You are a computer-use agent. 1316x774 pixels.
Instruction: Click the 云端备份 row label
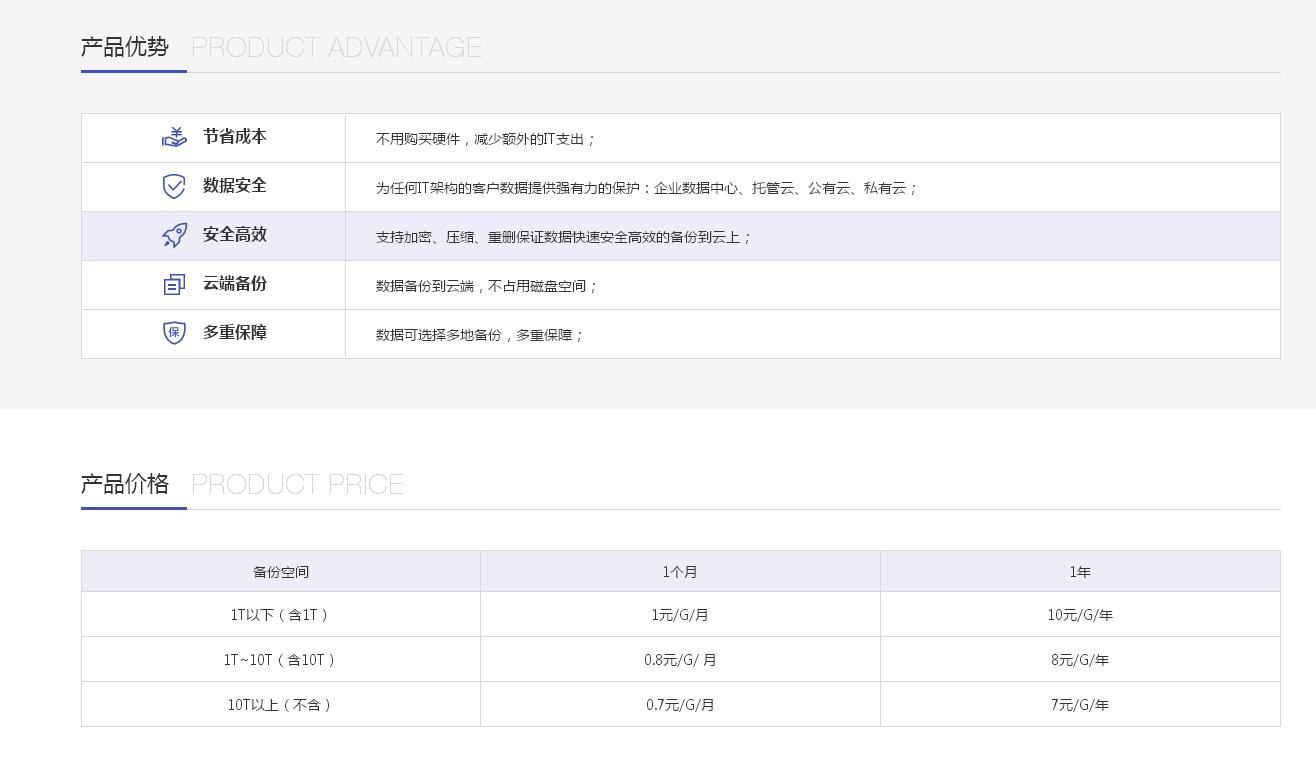pyautogui.click(x=235, y=284)
